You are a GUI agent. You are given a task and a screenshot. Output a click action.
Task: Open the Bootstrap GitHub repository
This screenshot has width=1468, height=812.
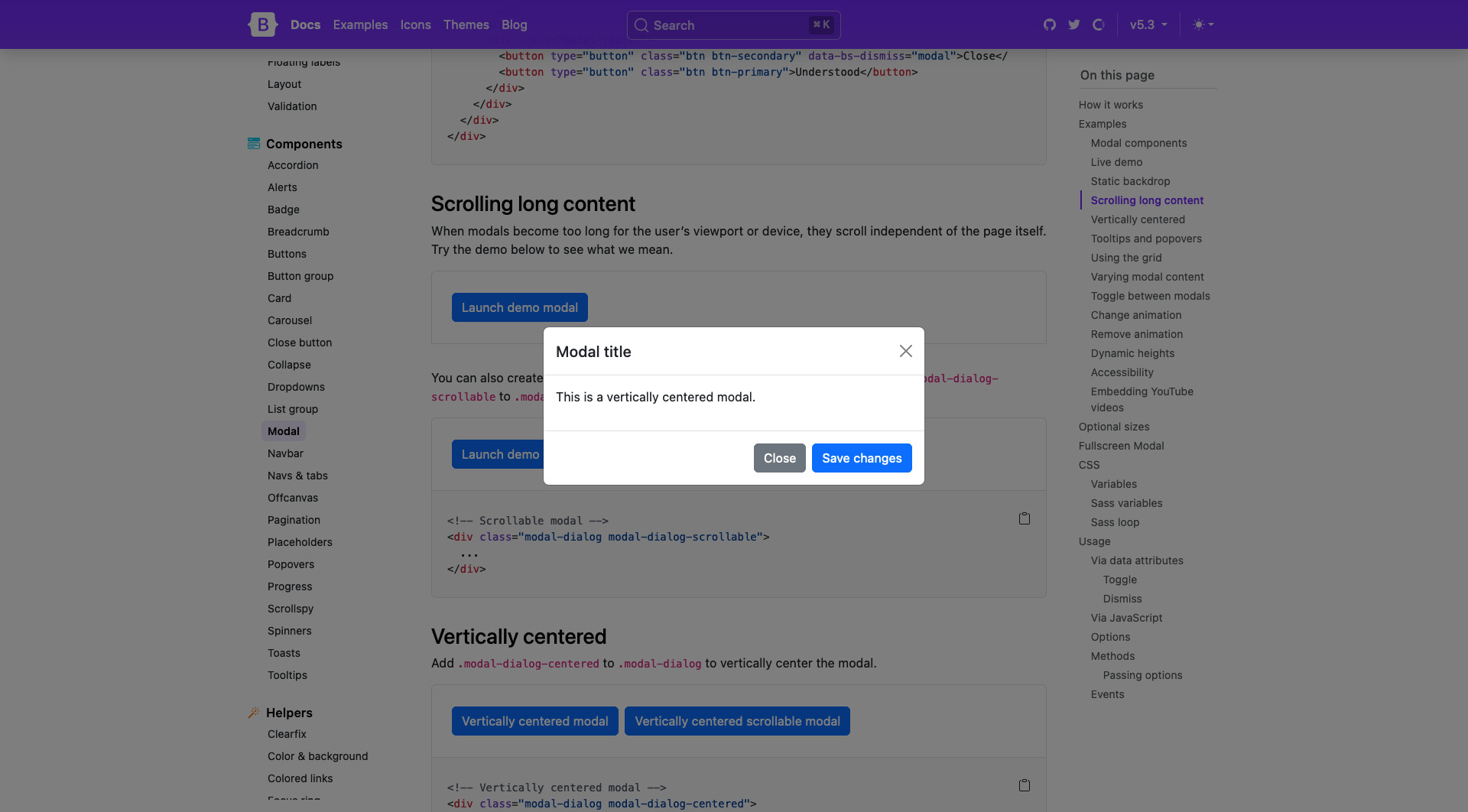coord(1049,24)
